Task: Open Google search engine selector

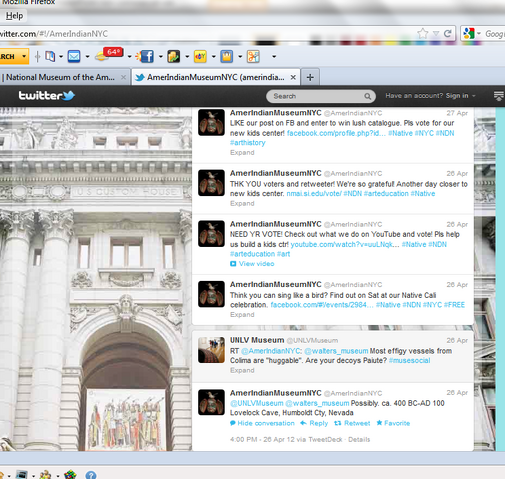Action: click(x=472, y=33)
